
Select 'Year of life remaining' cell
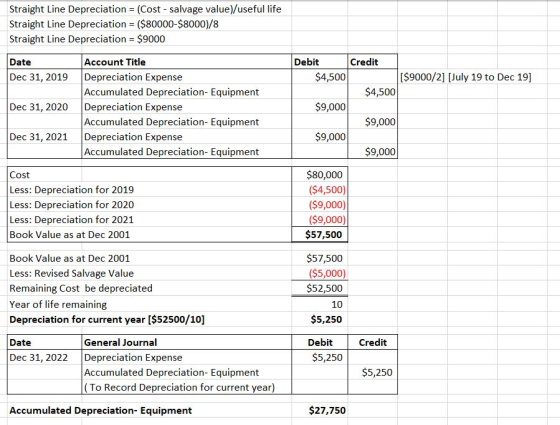[x=58, y=304]
